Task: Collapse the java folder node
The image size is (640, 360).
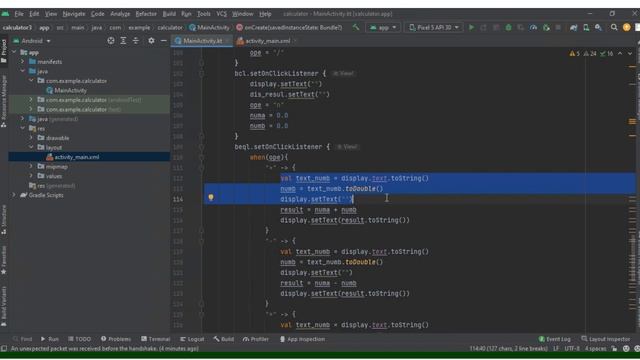Action: click(x=23, y=71)
